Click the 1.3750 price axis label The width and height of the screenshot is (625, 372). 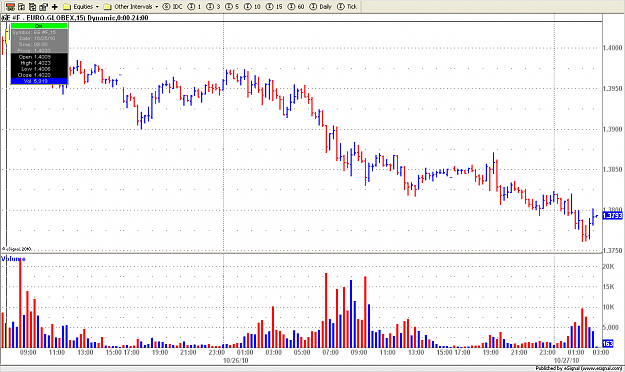(x=612, y=251)
